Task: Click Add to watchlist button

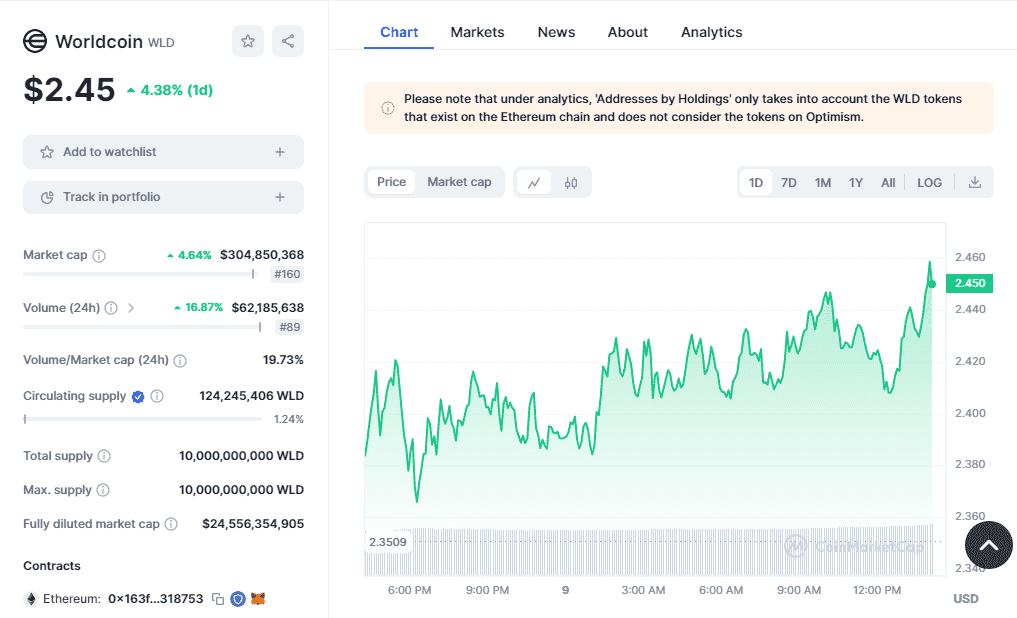Action: (x=163, y=152)
